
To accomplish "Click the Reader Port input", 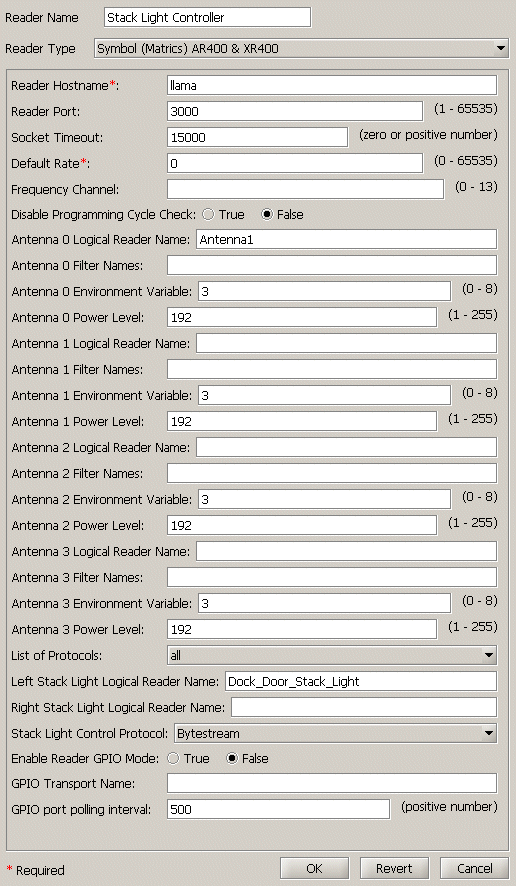I will (295, 111).
